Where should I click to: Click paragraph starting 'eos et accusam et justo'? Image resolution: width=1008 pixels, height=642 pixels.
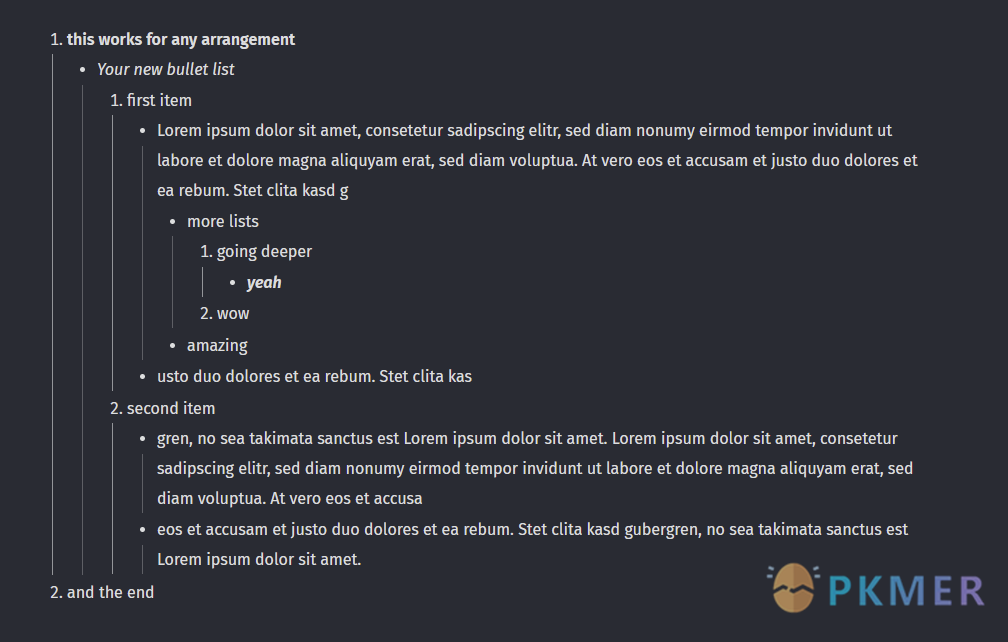pos(532,544)
